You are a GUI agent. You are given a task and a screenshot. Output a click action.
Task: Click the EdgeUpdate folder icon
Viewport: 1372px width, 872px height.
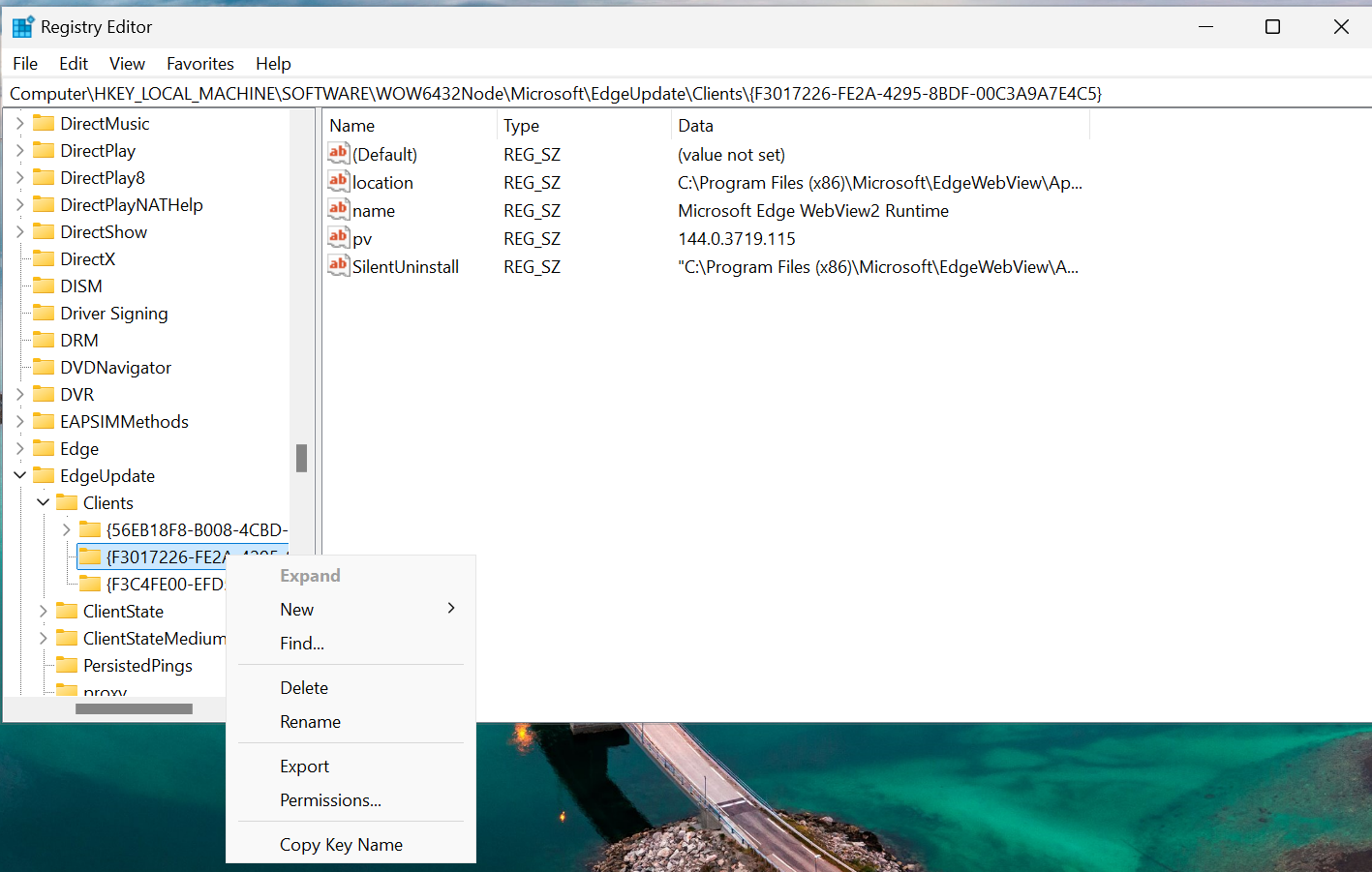[44, 475]
